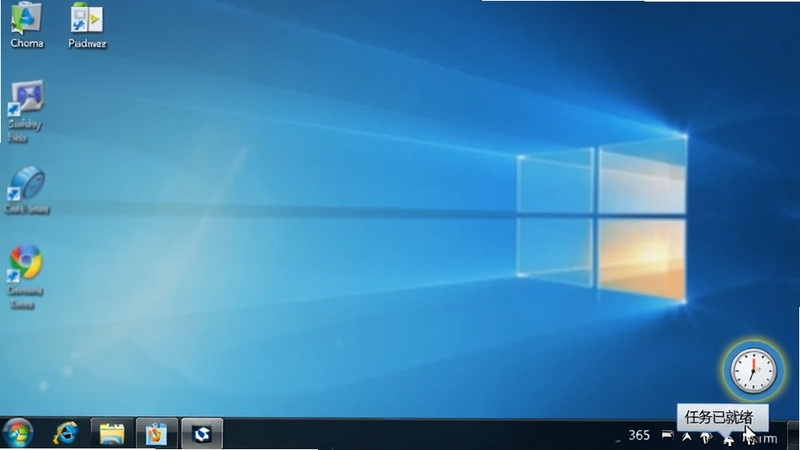This screenshot has width=800, height=450.
Task: Click the dark blue app taskbar button
Action: 202,434
